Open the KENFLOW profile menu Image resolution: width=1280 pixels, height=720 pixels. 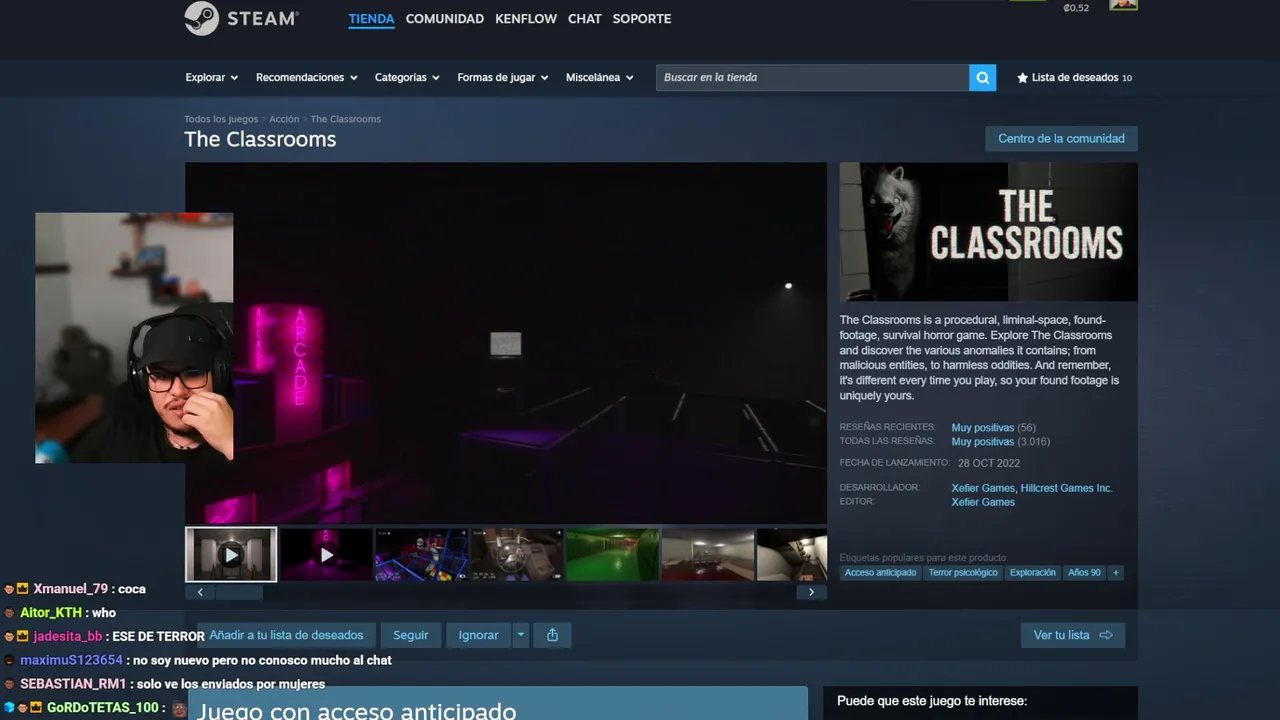coord(526,19)
